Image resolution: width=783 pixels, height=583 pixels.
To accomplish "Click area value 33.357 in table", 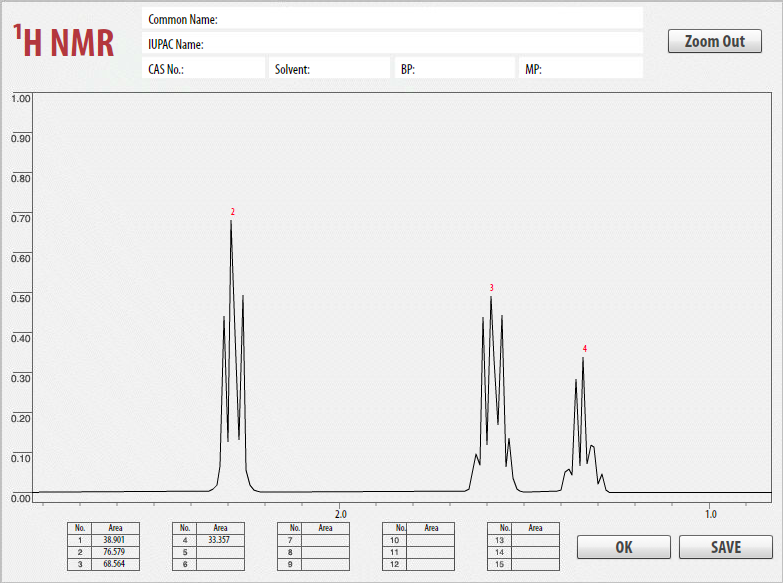I will coord(220,540).
